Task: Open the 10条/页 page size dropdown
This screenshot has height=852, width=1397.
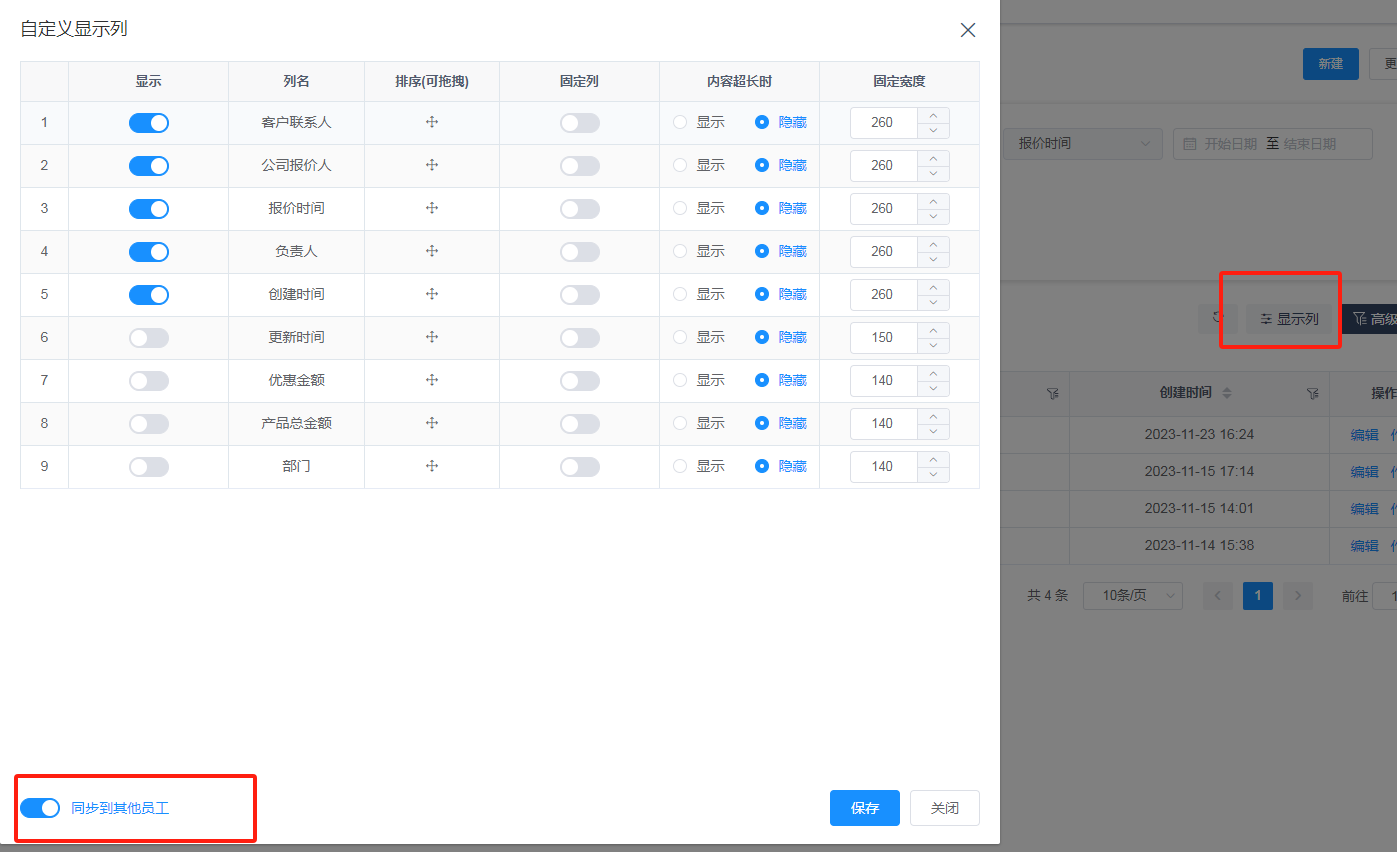Action: click(x=1132, y=596)
